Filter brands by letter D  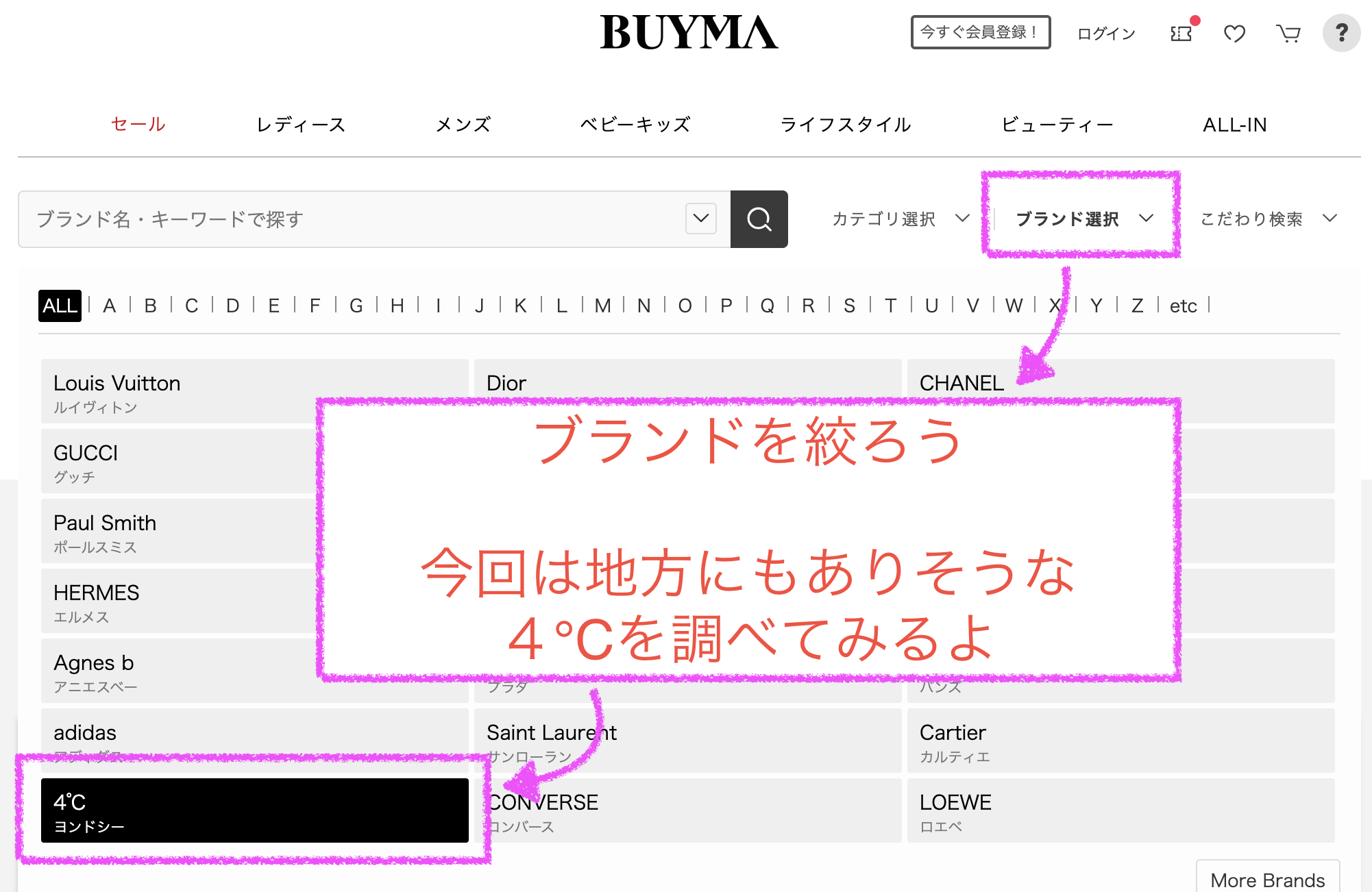pos(233,306)
